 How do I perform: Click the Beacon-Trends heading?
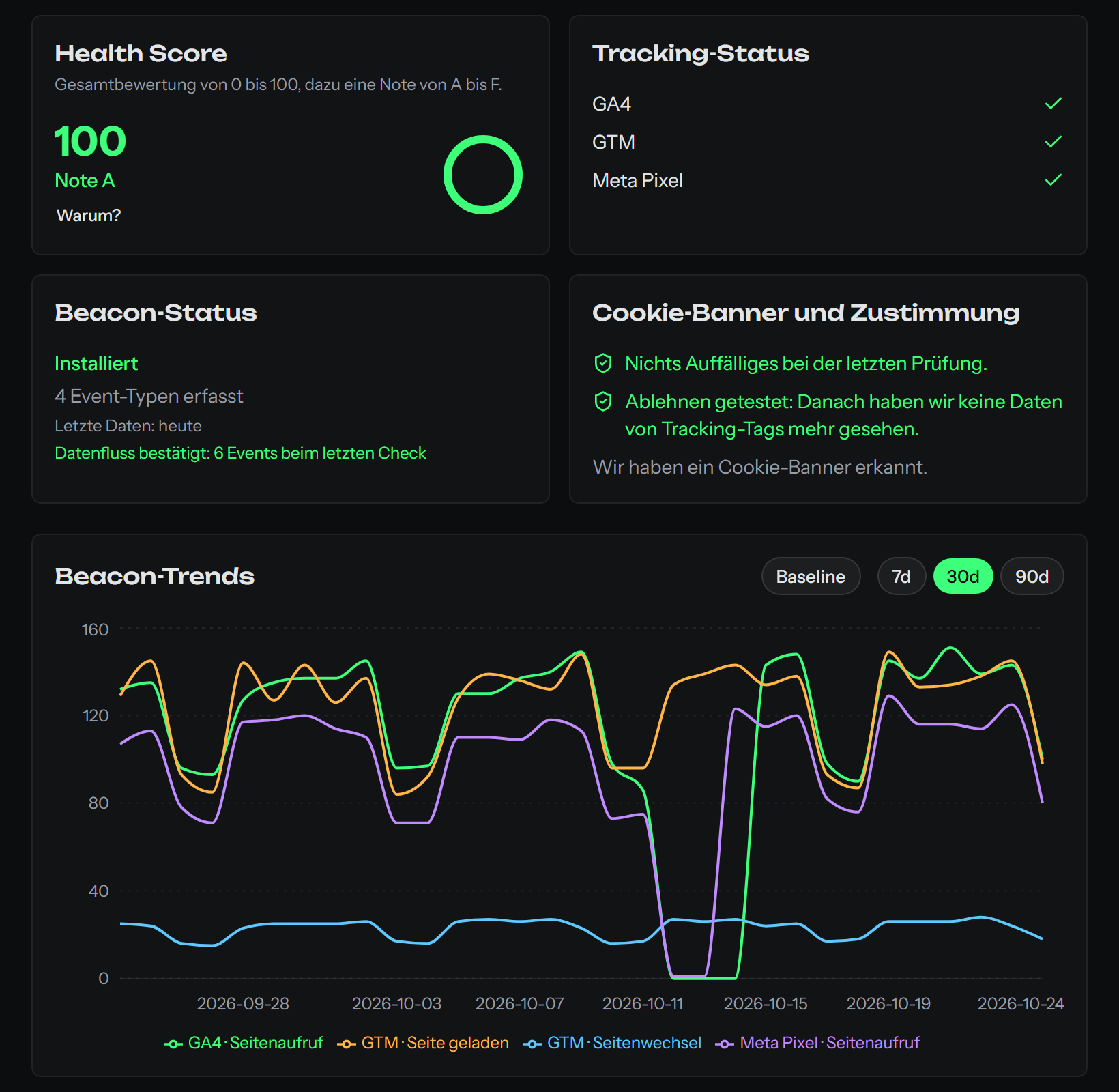pos(154,576)
